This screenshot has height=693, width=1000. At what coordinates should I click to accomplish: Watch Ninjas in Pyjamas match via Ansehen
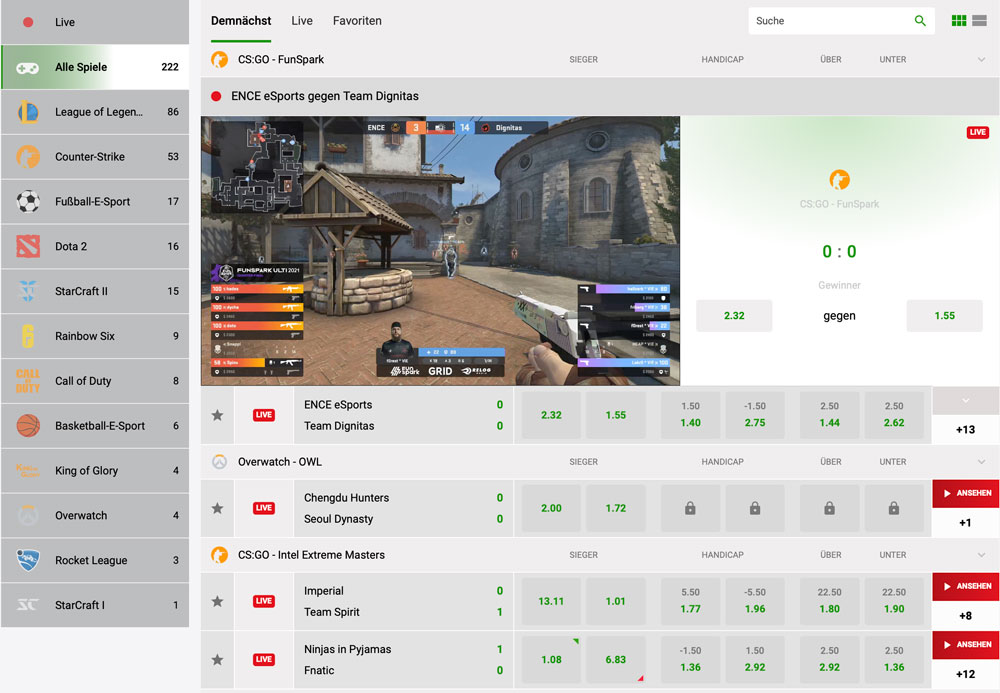[x=966, y=645]
